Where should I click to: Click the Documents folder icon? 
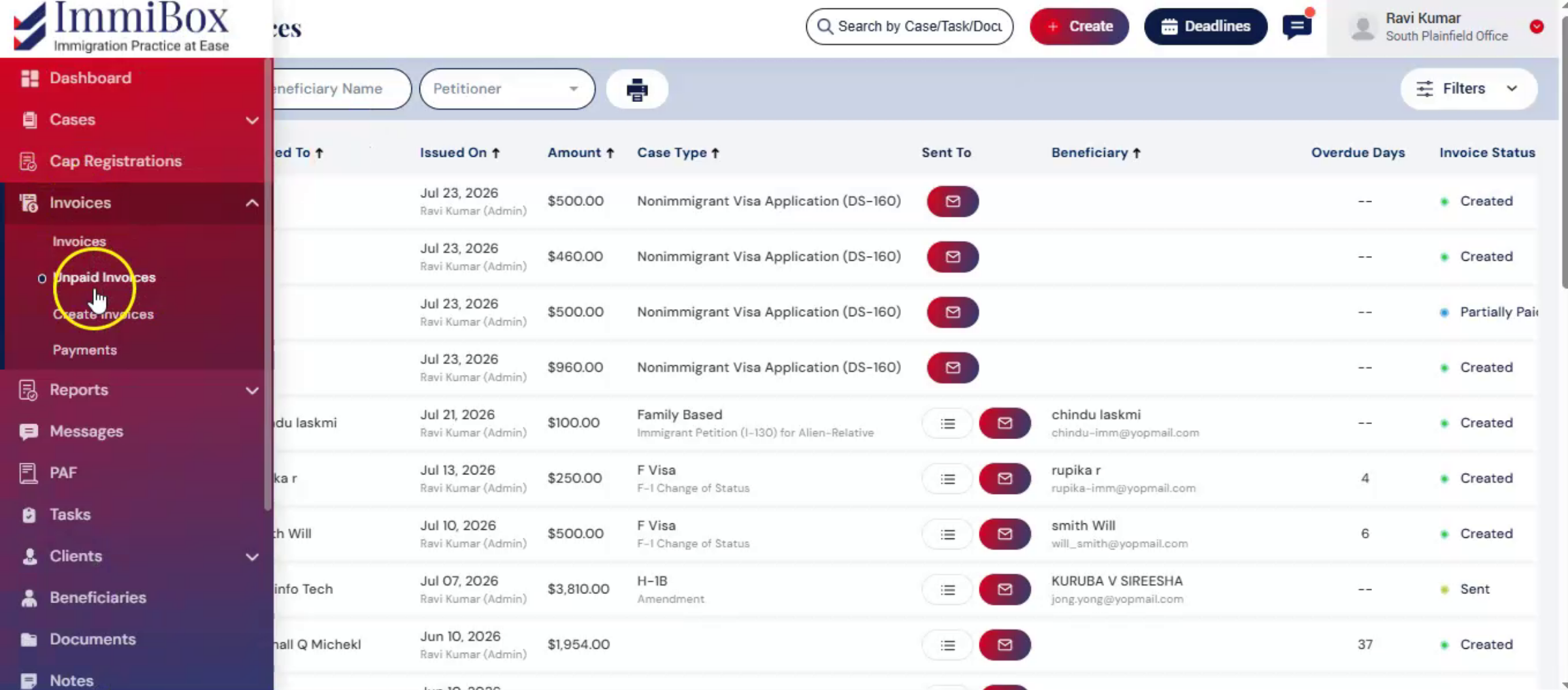(x=29, y=640)
